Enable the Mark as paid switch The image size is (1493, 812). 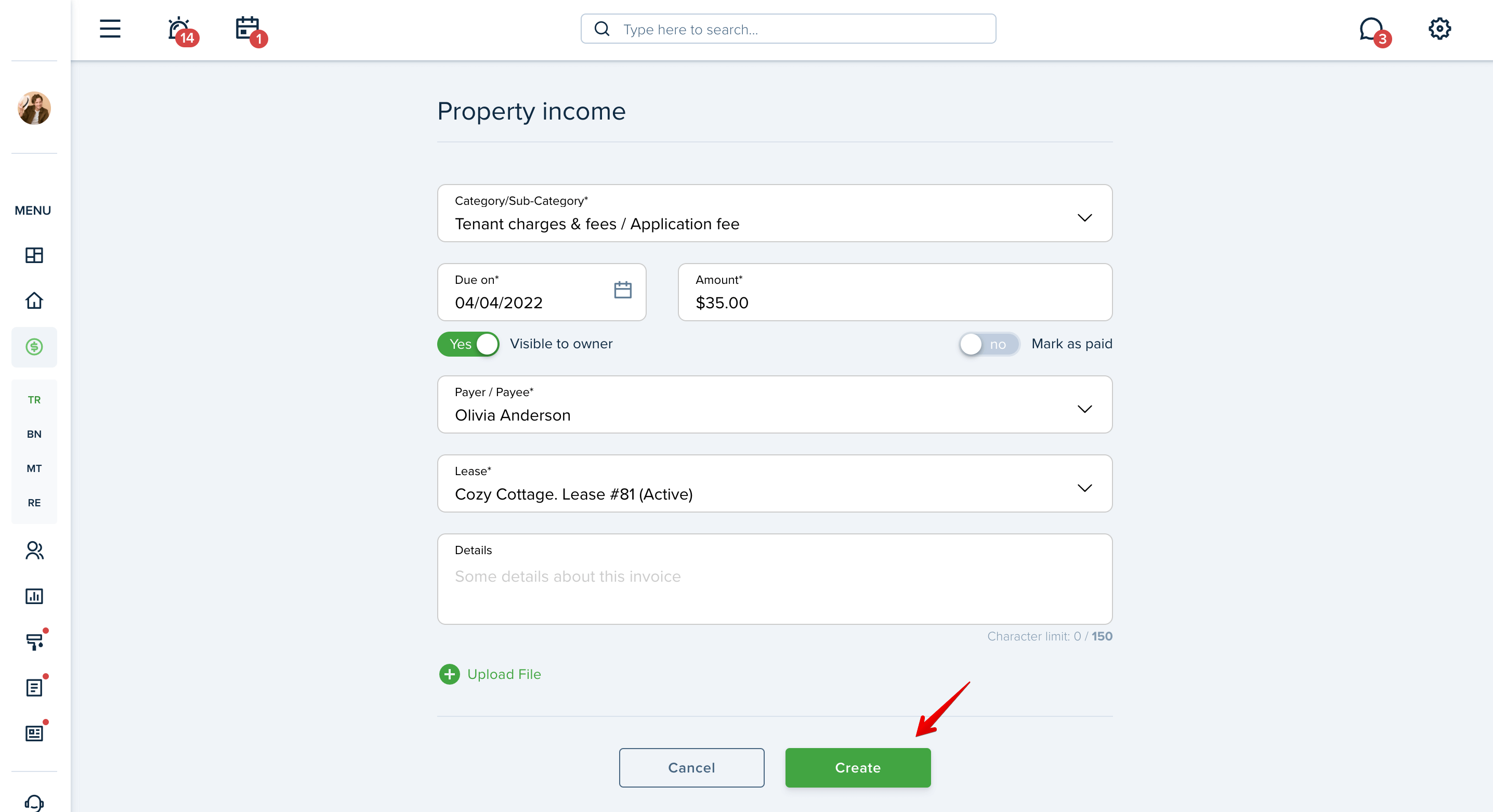click(989, 344)
